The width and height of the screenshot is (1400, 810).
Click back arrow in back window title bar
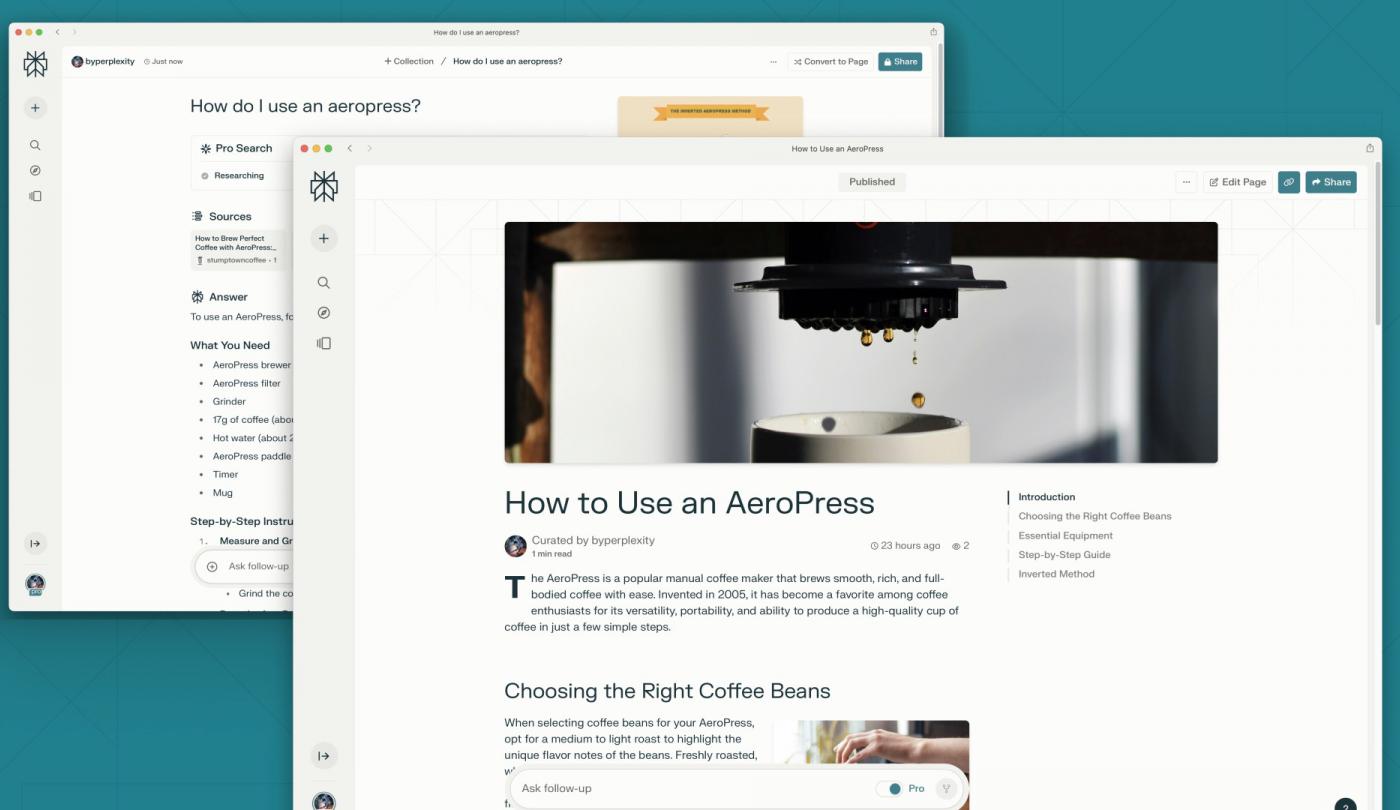click(x=57, y=32)
